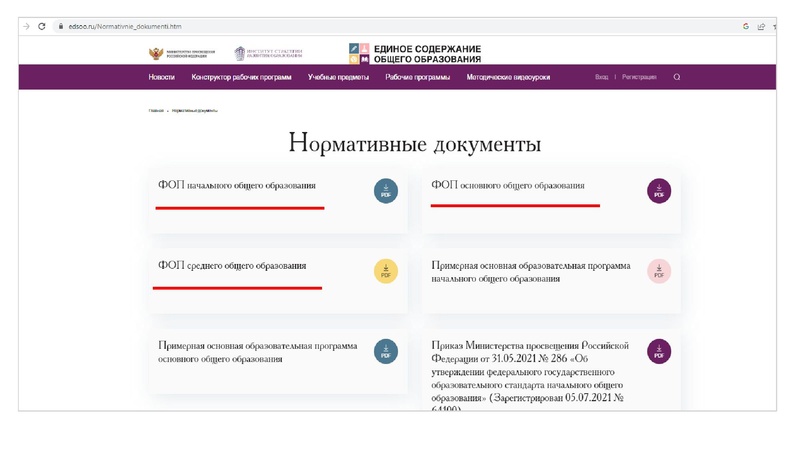Click the Google icon in address bar

(746, 26)
